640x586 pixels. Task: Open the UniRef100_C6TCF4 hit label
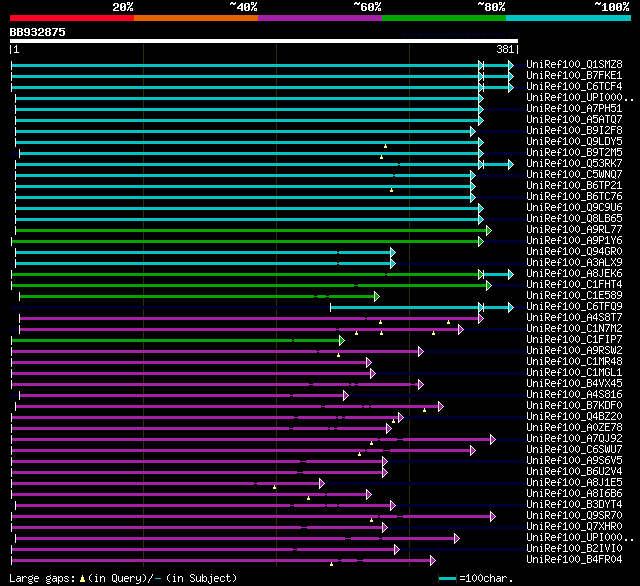574,87
